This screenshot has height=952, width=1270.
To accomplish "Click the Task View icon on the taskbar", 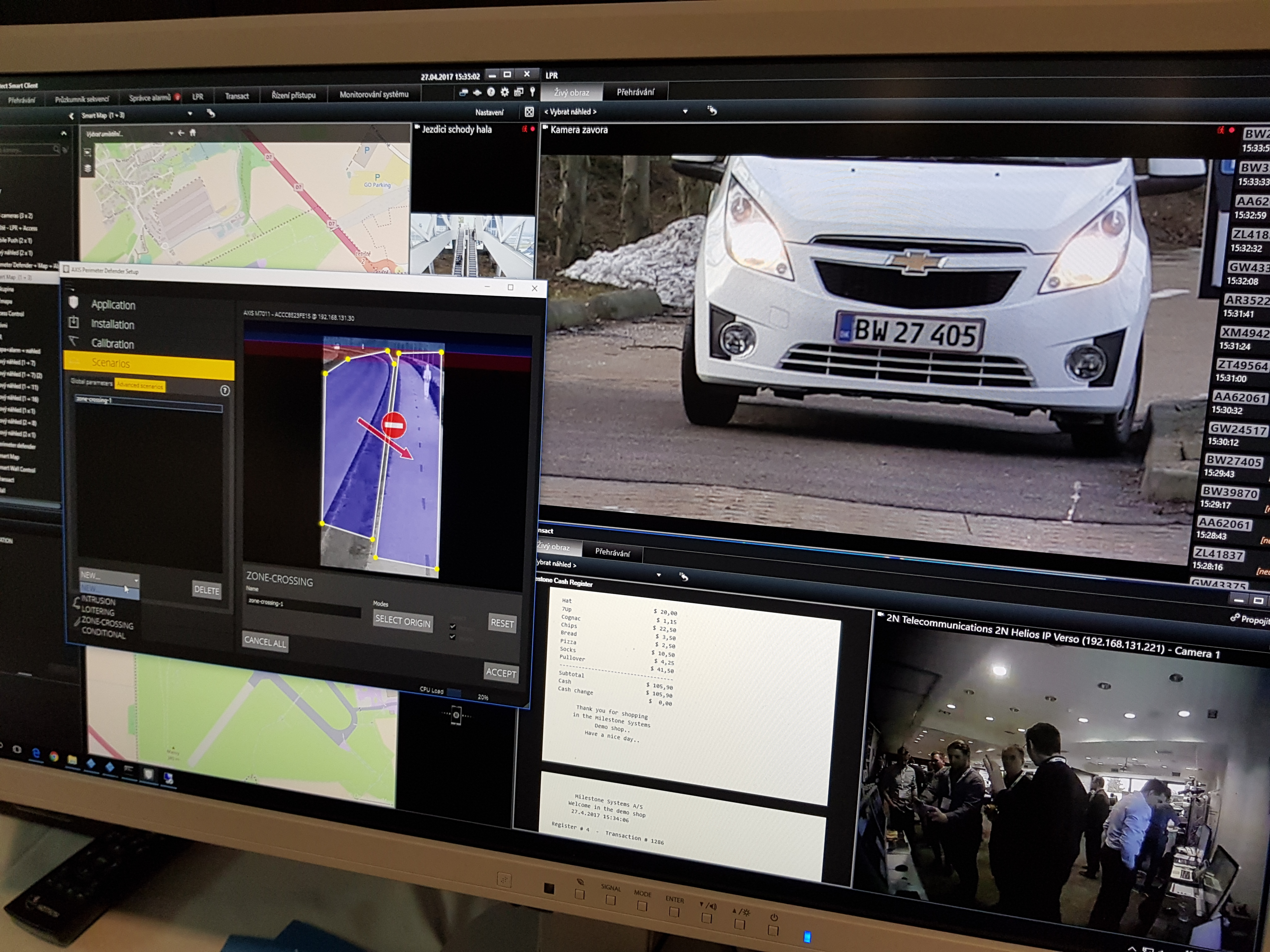I will click(x=17, y=750).
